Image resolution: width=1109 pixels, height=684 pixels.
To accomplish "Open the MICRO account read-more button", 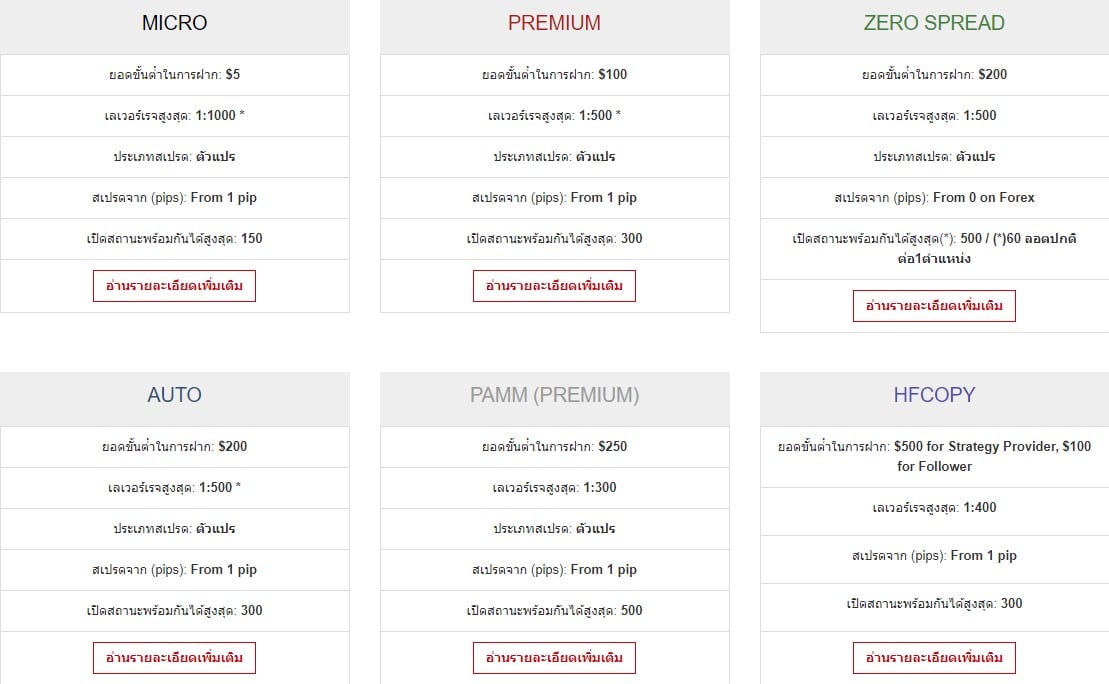I will coord(174,286).
